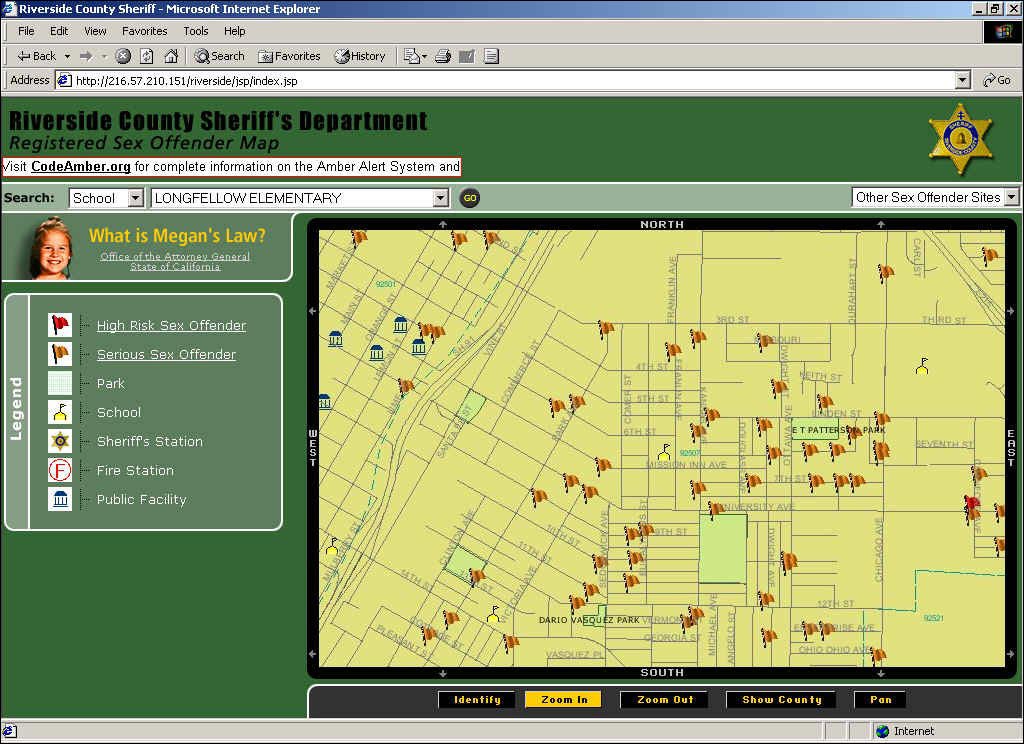Open the Serious Sex Offender link
Screen dimensions: 1024x744
click(166, 354)
